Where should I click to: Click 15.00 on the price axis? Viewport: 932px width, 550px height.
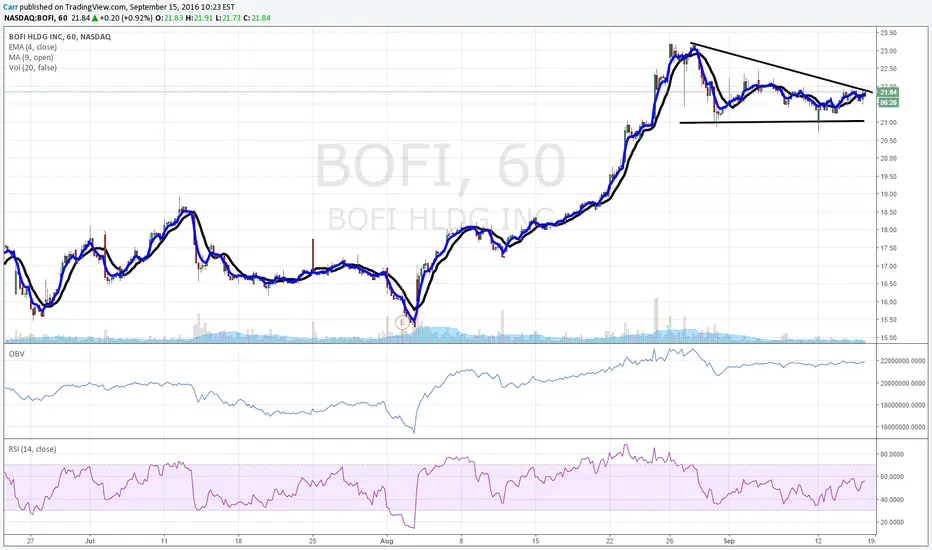click(x=889, y=338)
